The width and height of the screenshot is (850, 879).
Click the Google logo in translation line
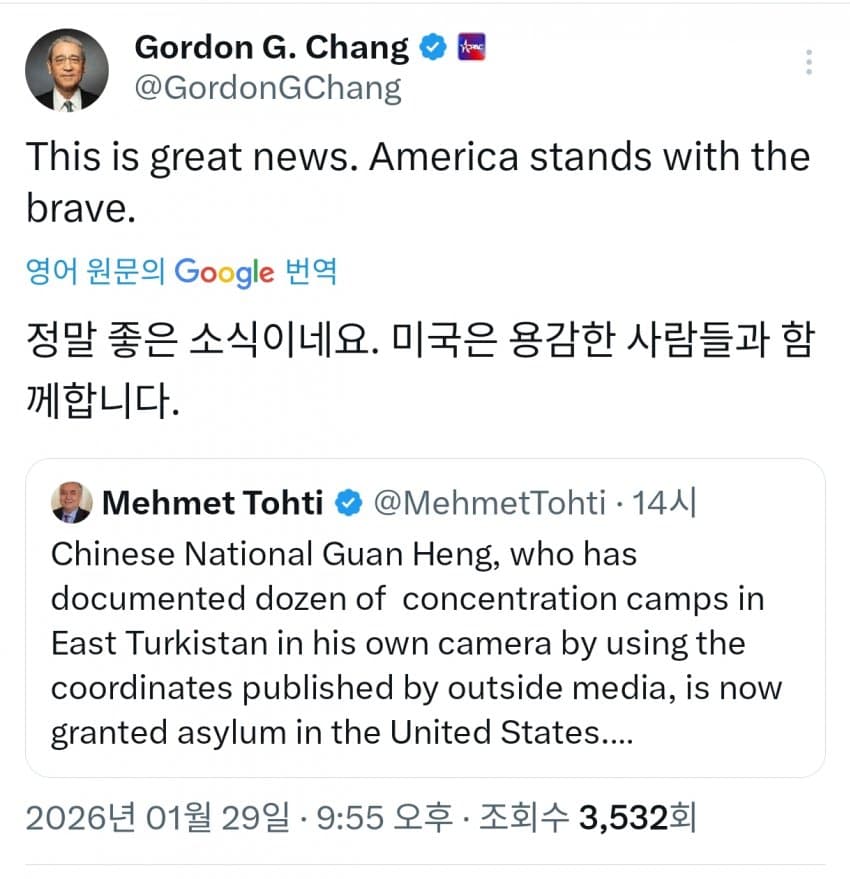click(x=224, y=271)
